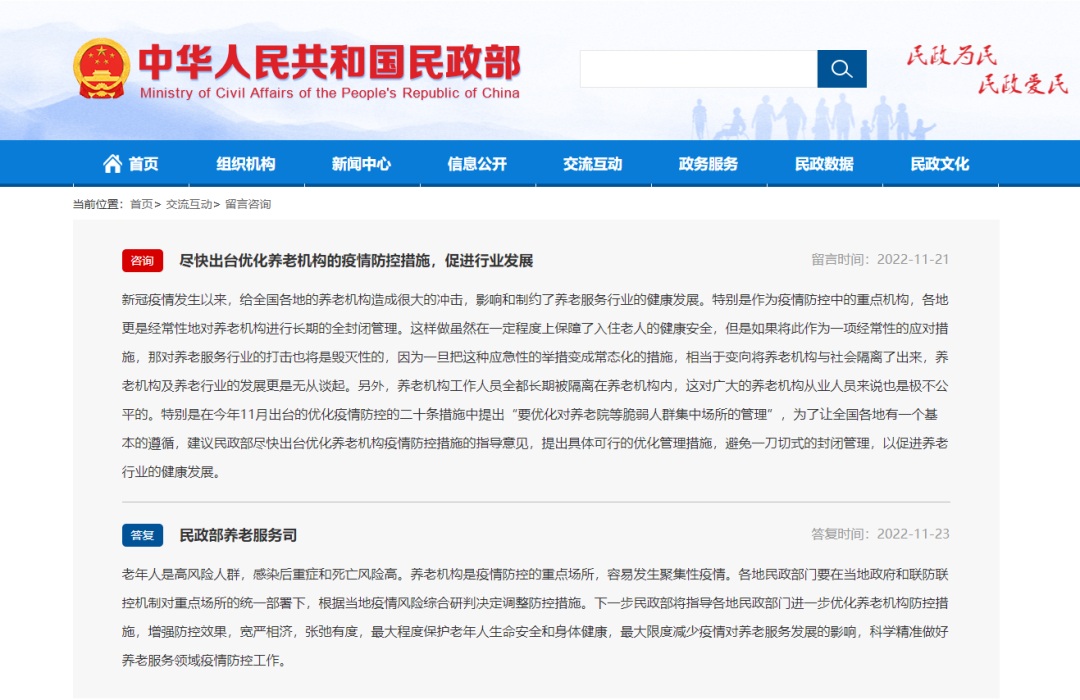Click the 民政部养老服务司 reply heading
The image size is (1080, 700).
tap(238, 535)
